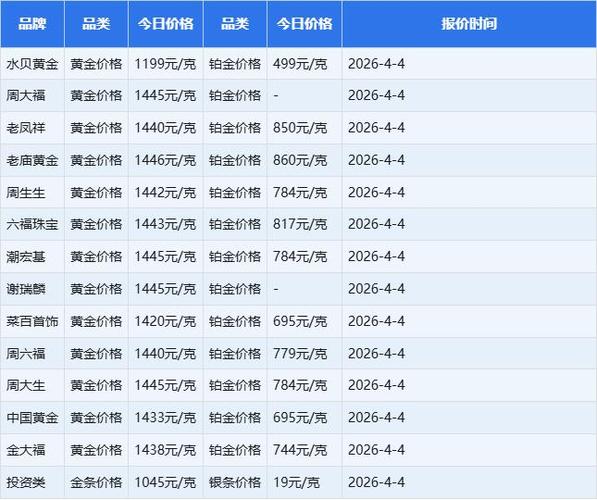Click 菜百首饰's 695元/克 platinum price

(x=300, y=321)
